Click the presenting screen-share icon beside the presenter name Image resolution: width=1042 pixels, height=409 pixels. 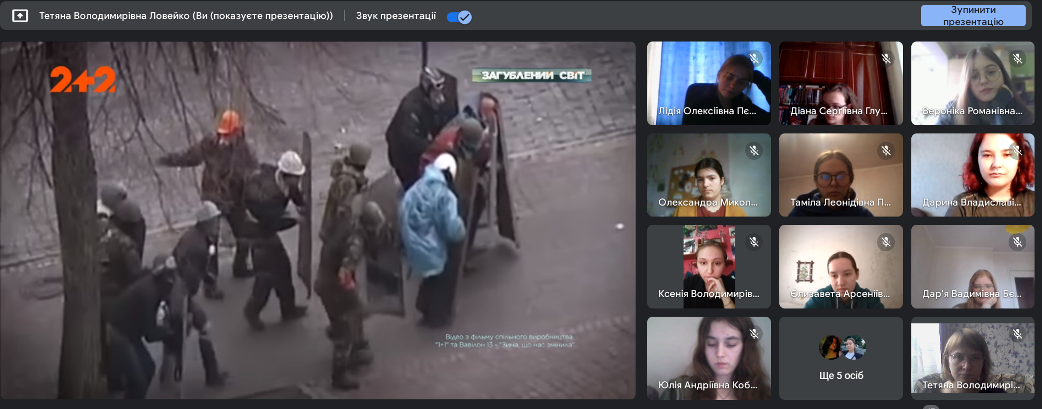coord(20,16)
